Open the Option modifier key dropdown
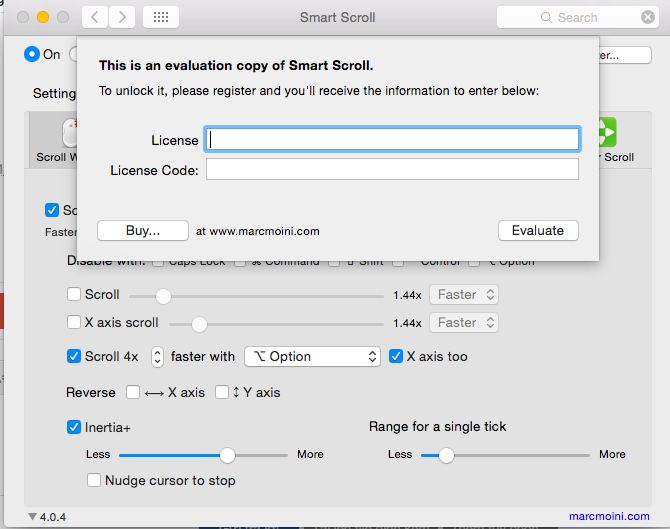 click(x=312, y=356)
